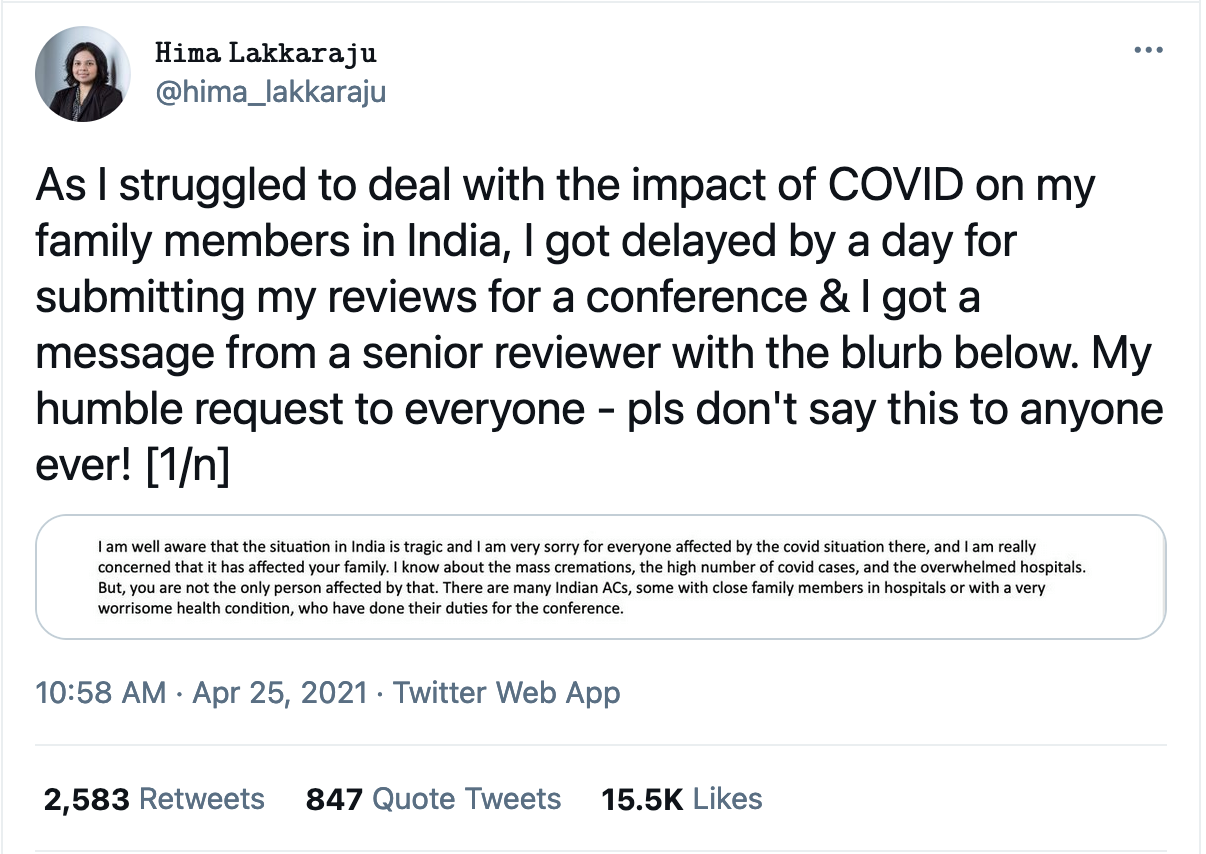This screenshot has height=854, width=1206.
Task: Open the three-dot more options menu
Action: click(1146, 51)
